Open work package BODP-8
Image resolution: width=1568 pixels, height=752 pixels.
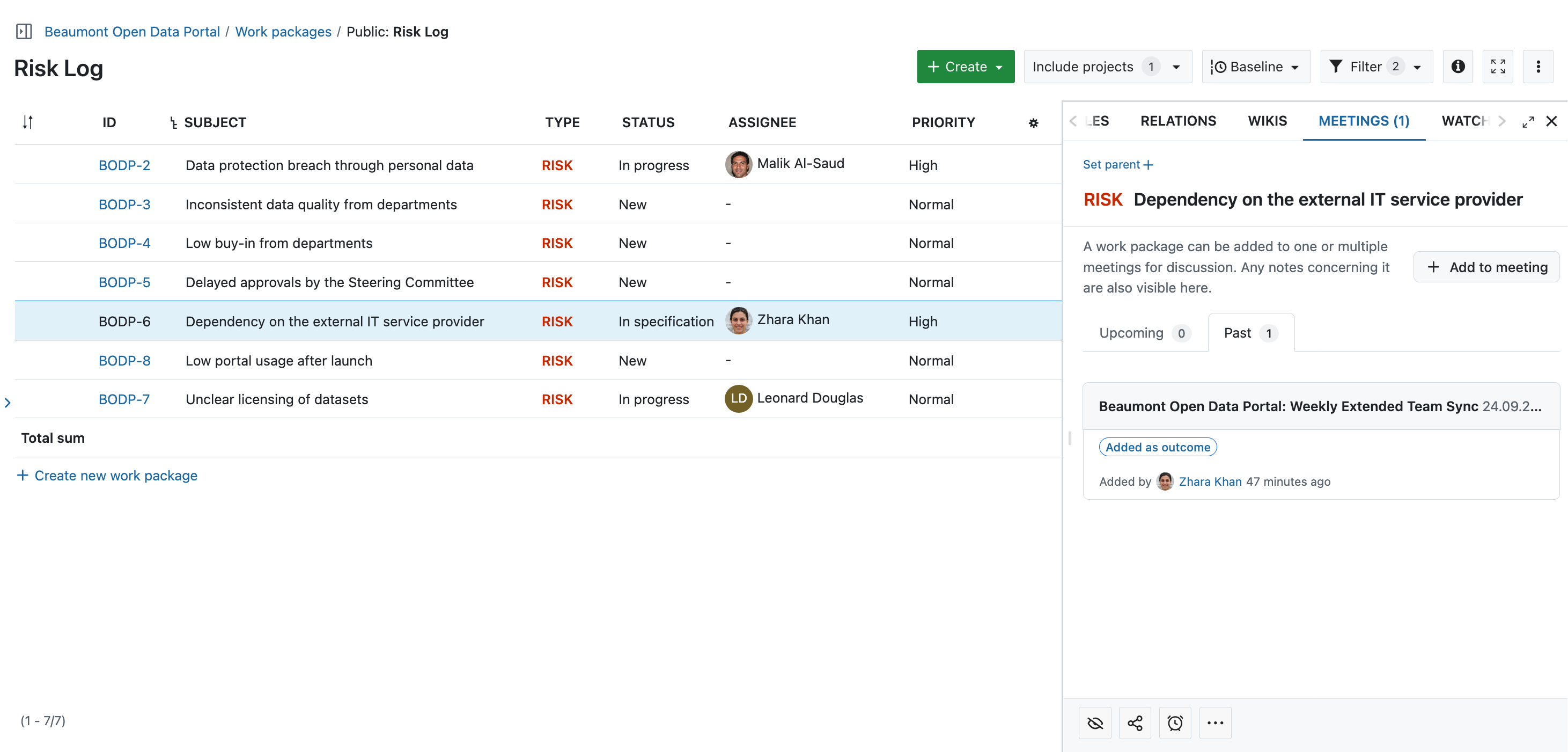point(124,361)
